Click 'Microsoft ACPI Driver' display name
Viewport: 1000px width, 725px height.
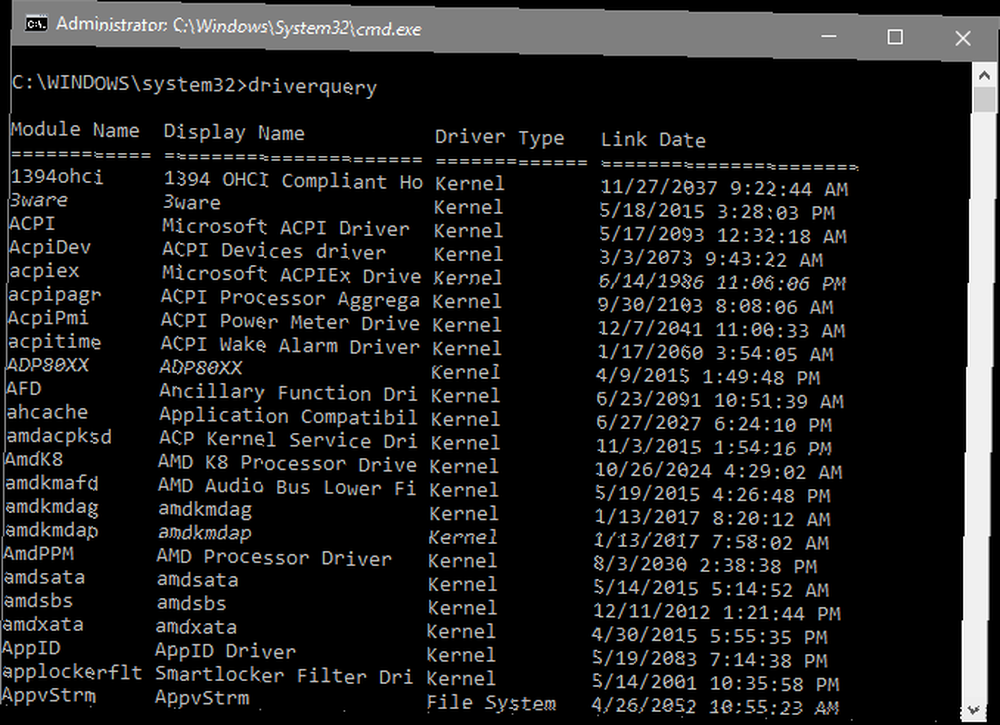click(286, 228)
